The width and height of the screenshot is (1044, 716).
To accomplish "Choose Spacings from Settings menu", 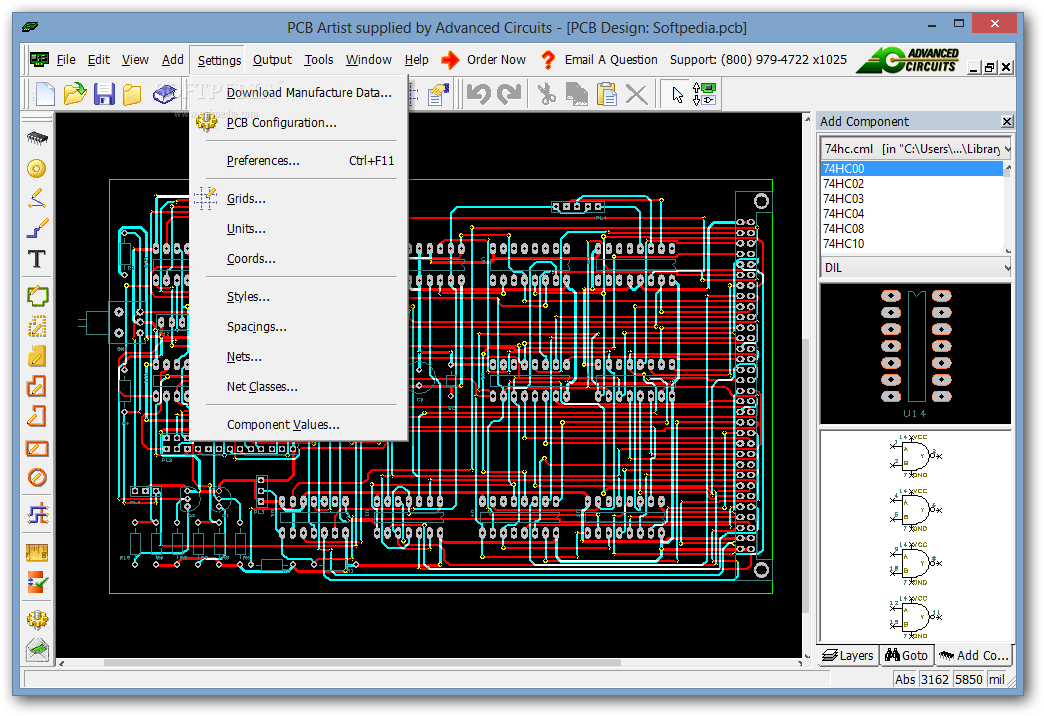I will 299,326.
